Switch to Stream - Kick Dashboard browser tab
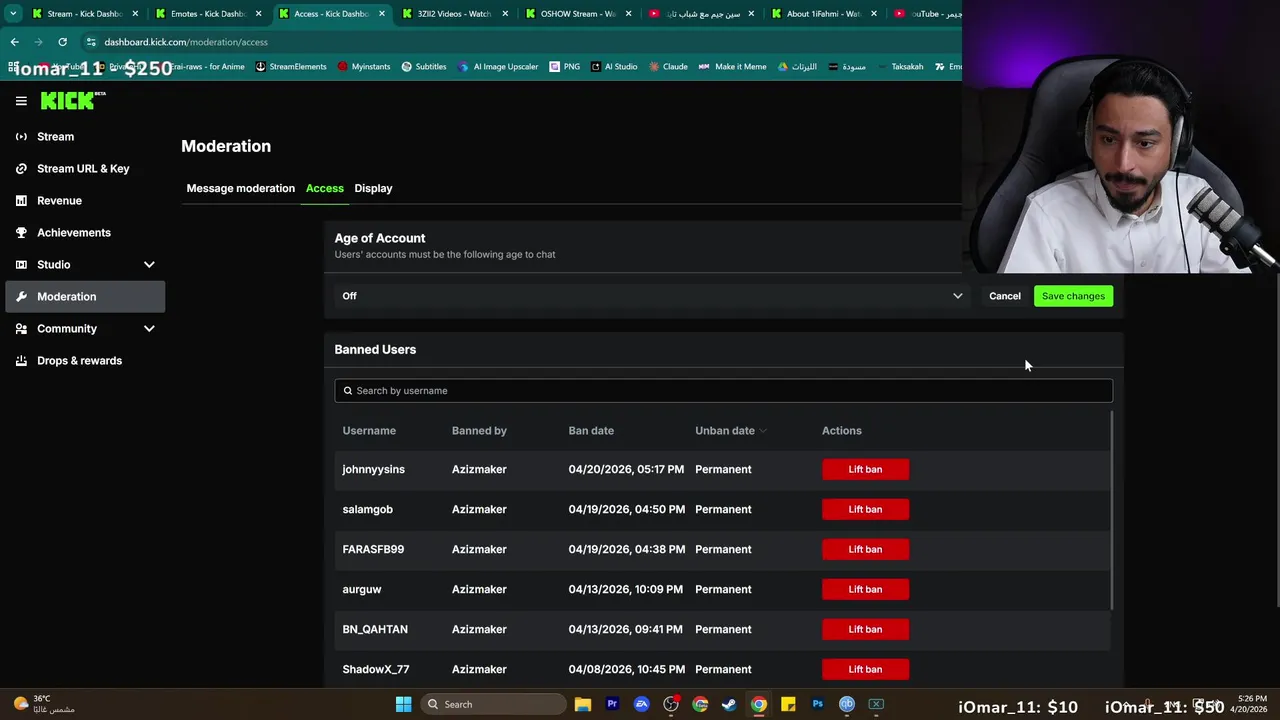1280x720 pixels. pyautogui.click(x=85, y=14)
